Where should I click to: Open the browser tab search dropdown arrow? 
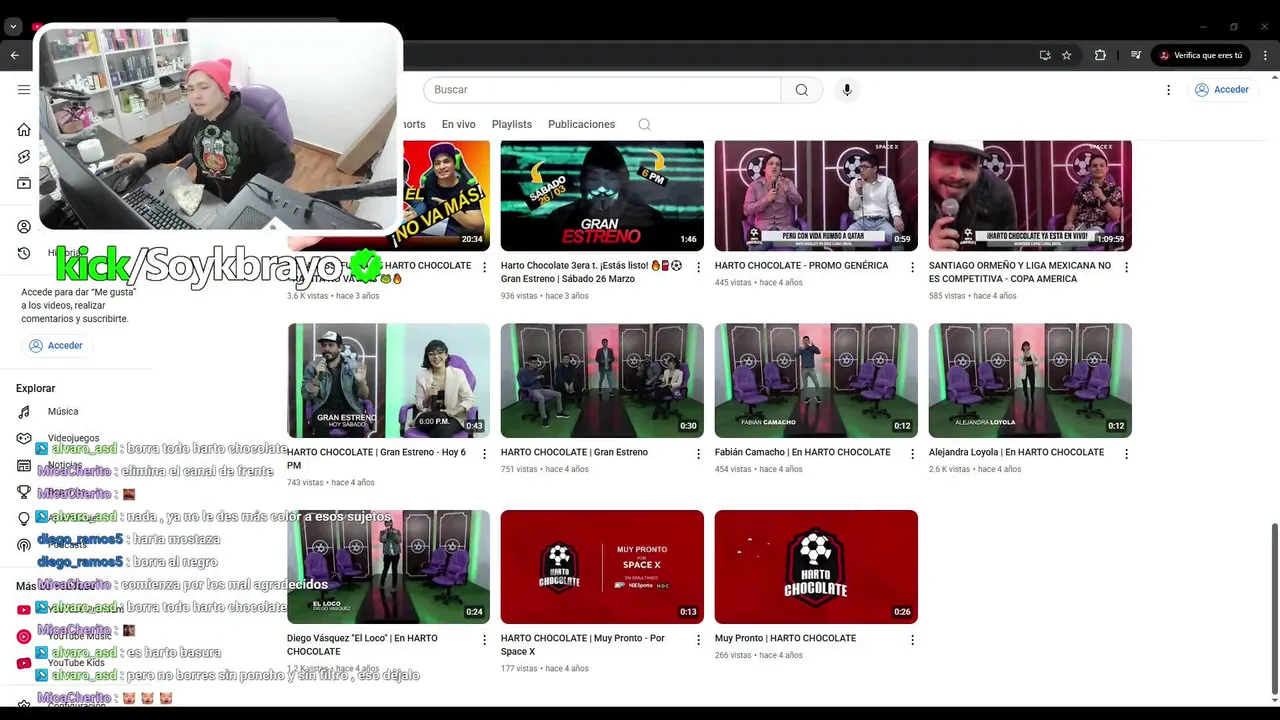(13, 27)
